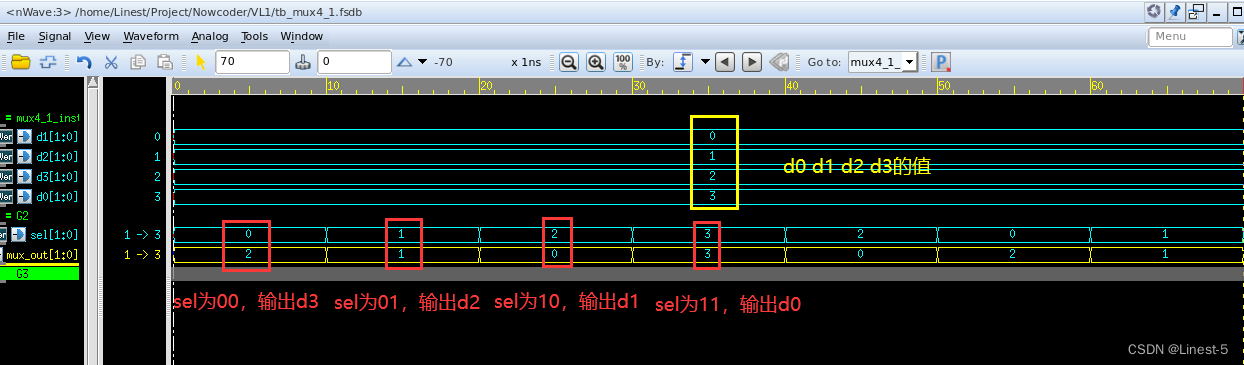The width and height of the screenshot is (1244, 365).
Task: Open the Tools menu
Action: (254, 36)
